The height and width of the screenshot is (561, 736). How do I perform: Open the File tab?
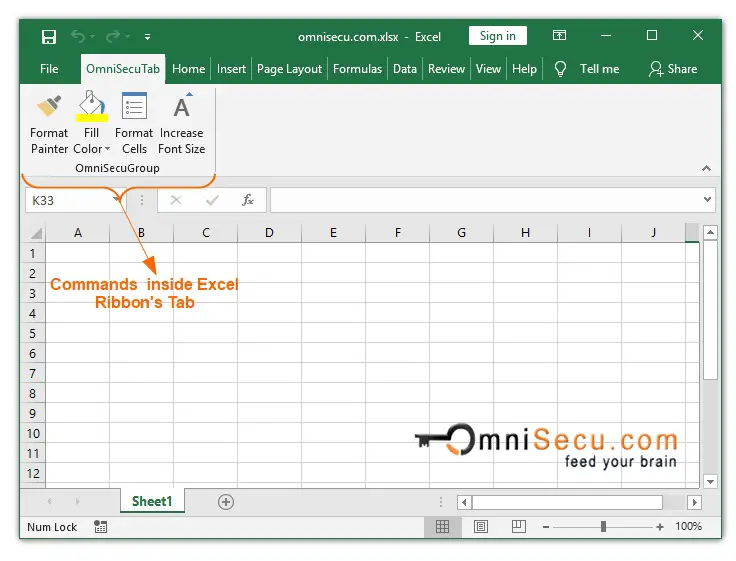point(49,69)
